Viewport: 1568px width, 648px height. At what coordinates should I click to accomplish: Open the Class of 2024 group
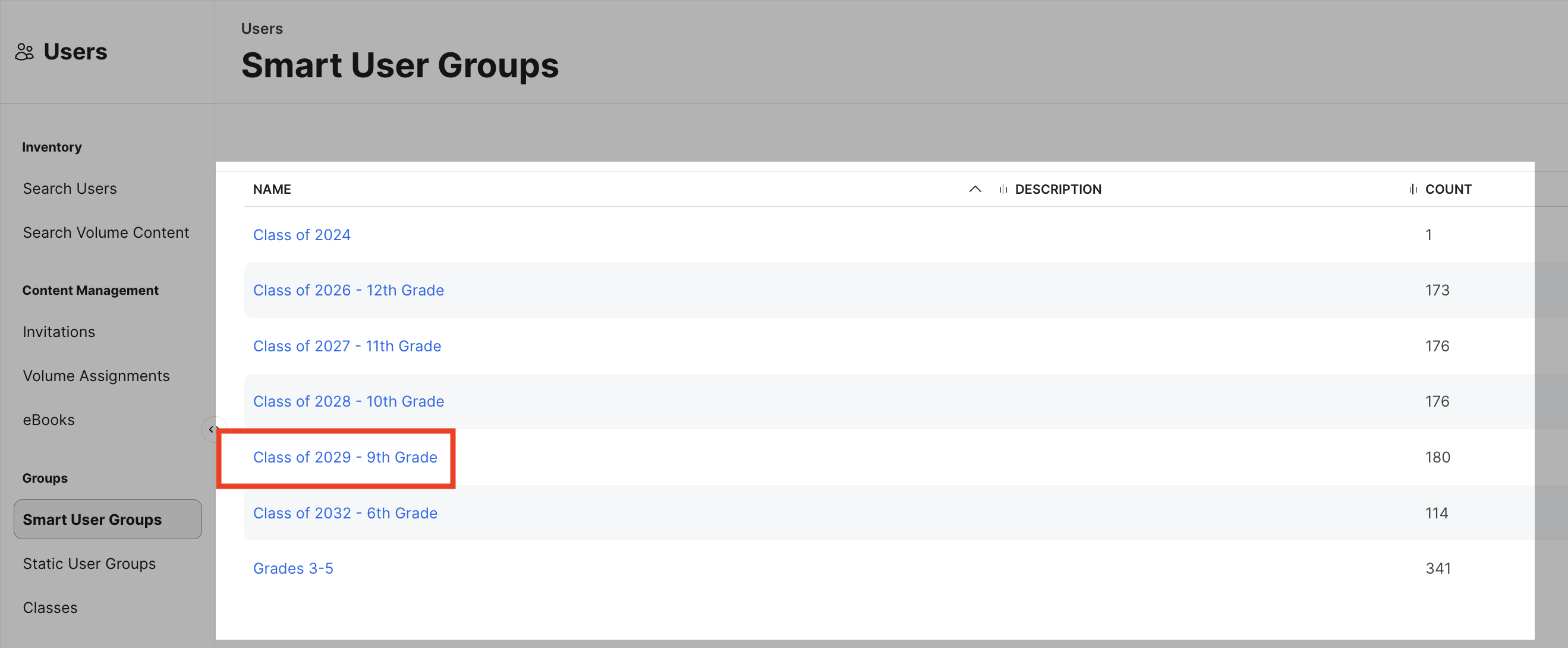click(x=301, y=235)
